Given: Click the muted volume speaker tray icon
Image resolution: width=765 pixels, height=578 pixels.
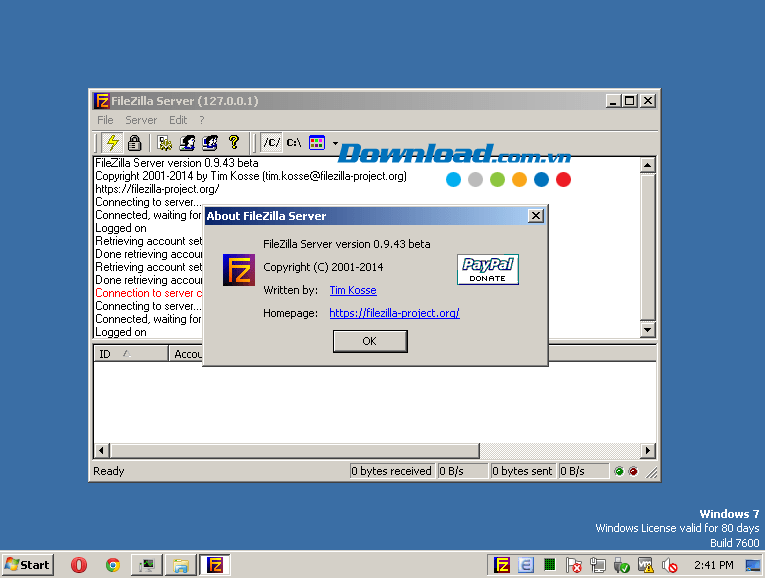Looking at the screenshot, I should point(669,565).
